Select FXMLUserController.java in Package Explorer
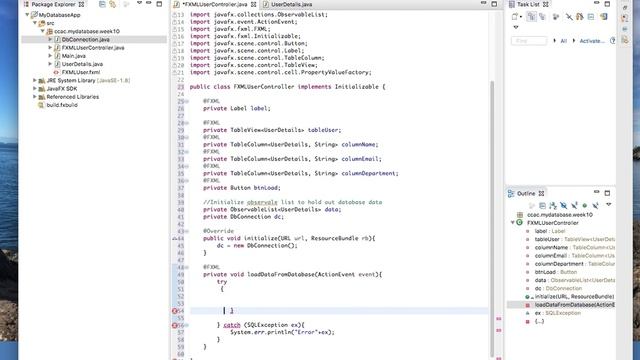The height and width of the screenshot is (360, 640). pos(93,48)
